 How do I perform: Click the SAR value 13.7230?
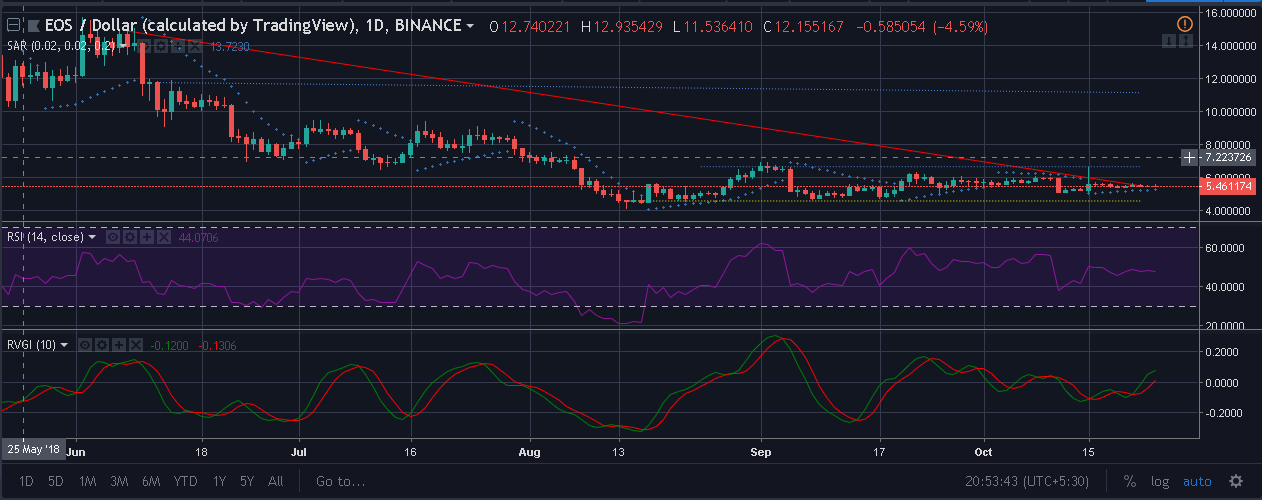coord(229,46)
